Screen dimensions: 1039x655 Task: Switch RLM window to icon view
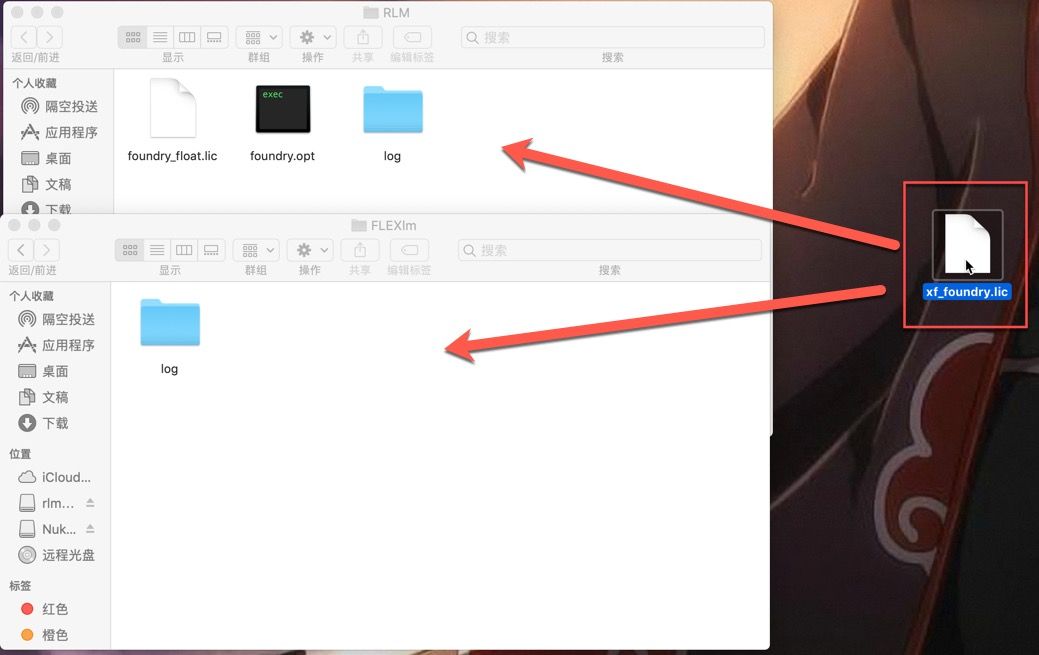tap(133, 37)
